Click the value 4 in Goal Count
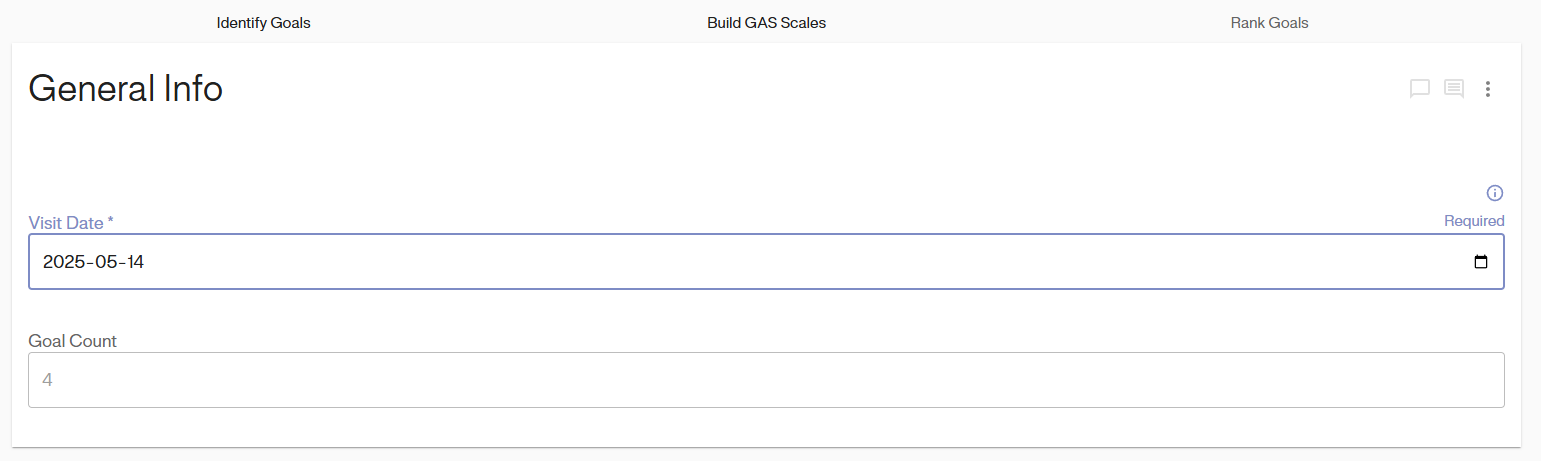The image size is (1541, 461). pyautogui.click(x=47, y=380)
